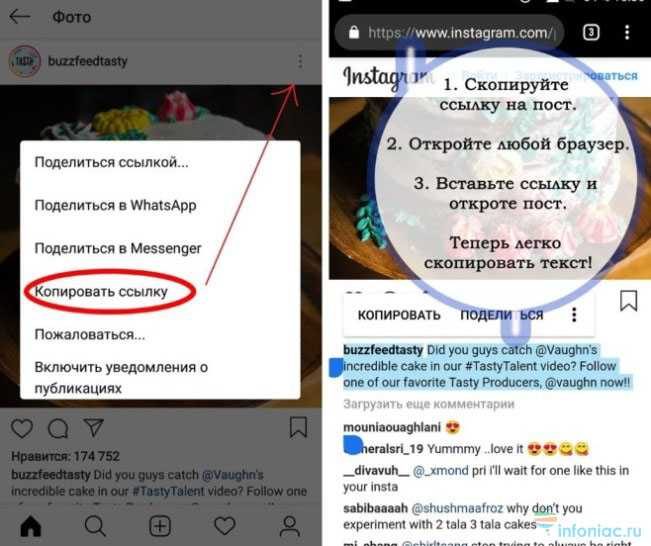The width and height of the screenshot is (651, 546).
Task: Select Пожаловаться... menu entry
Action: [90, 334]
